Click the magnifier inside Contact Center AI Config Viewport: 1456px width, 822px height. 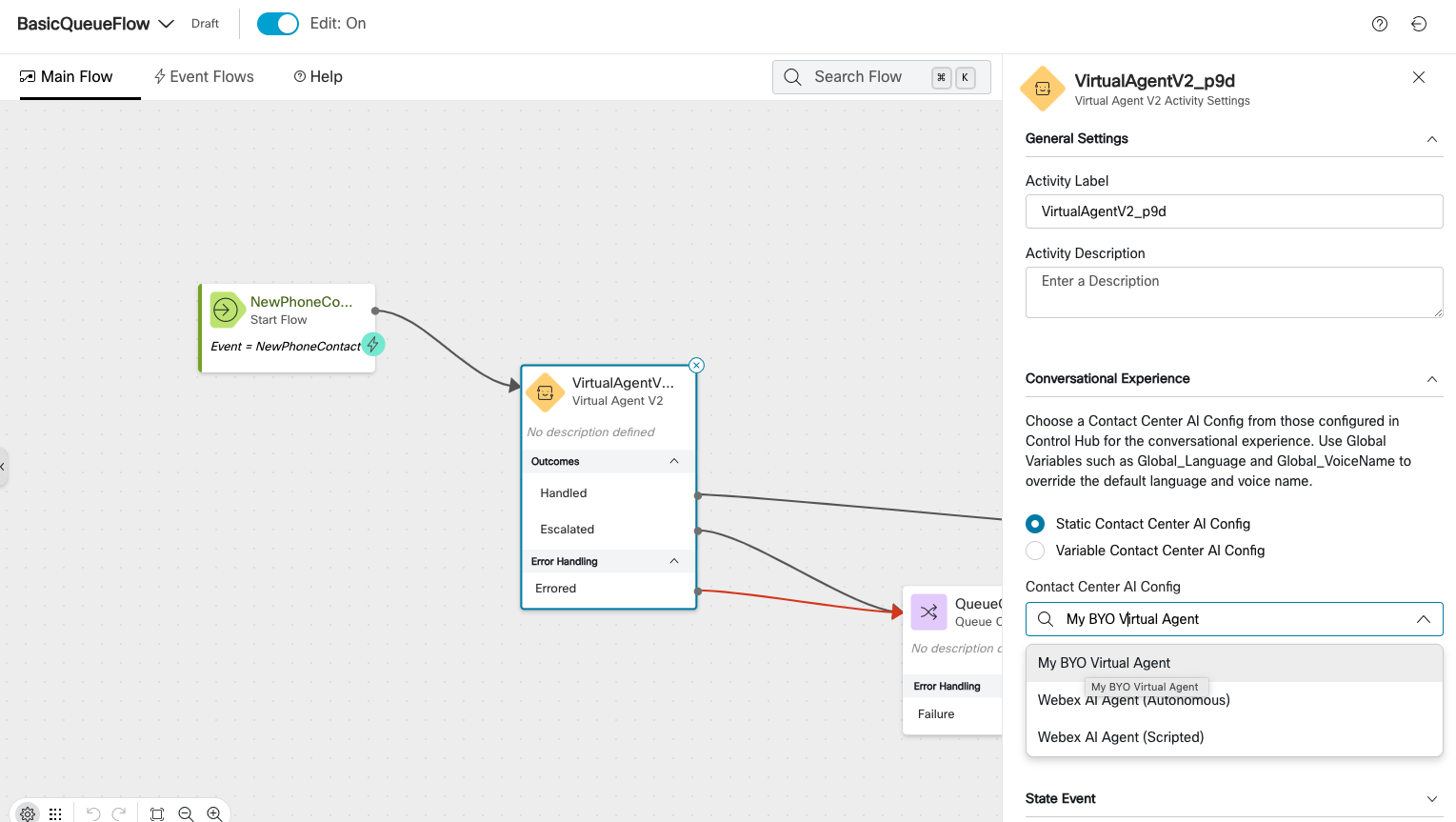1046,619
